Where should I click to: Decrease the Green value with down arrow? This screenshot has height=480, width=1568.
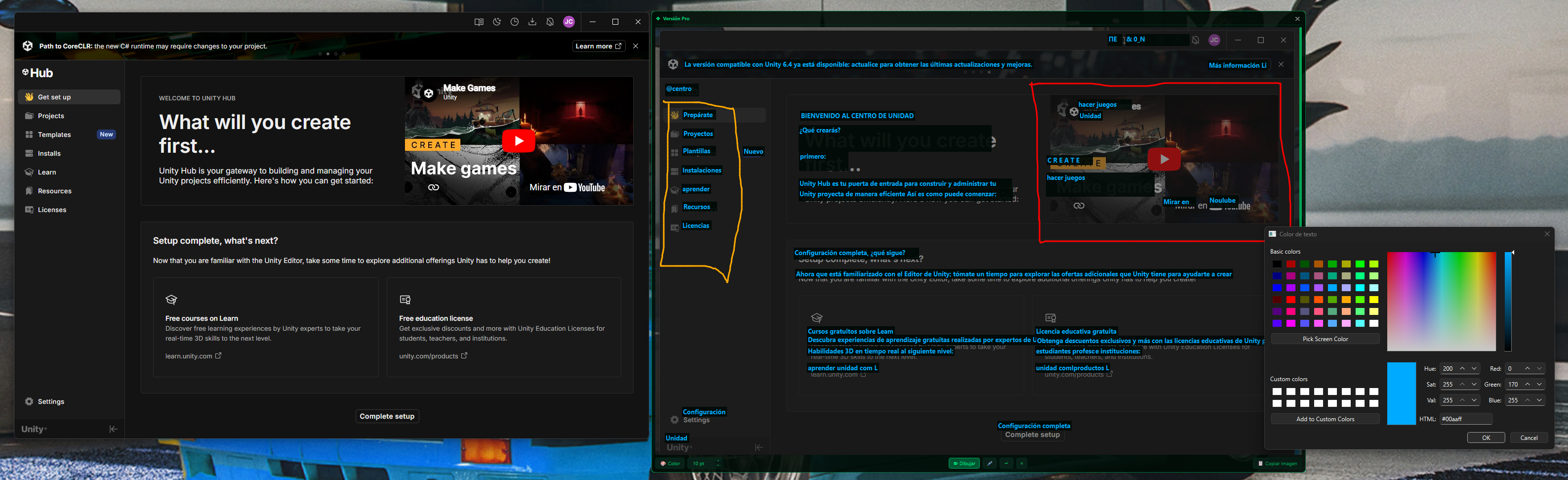pos(1539,385)
